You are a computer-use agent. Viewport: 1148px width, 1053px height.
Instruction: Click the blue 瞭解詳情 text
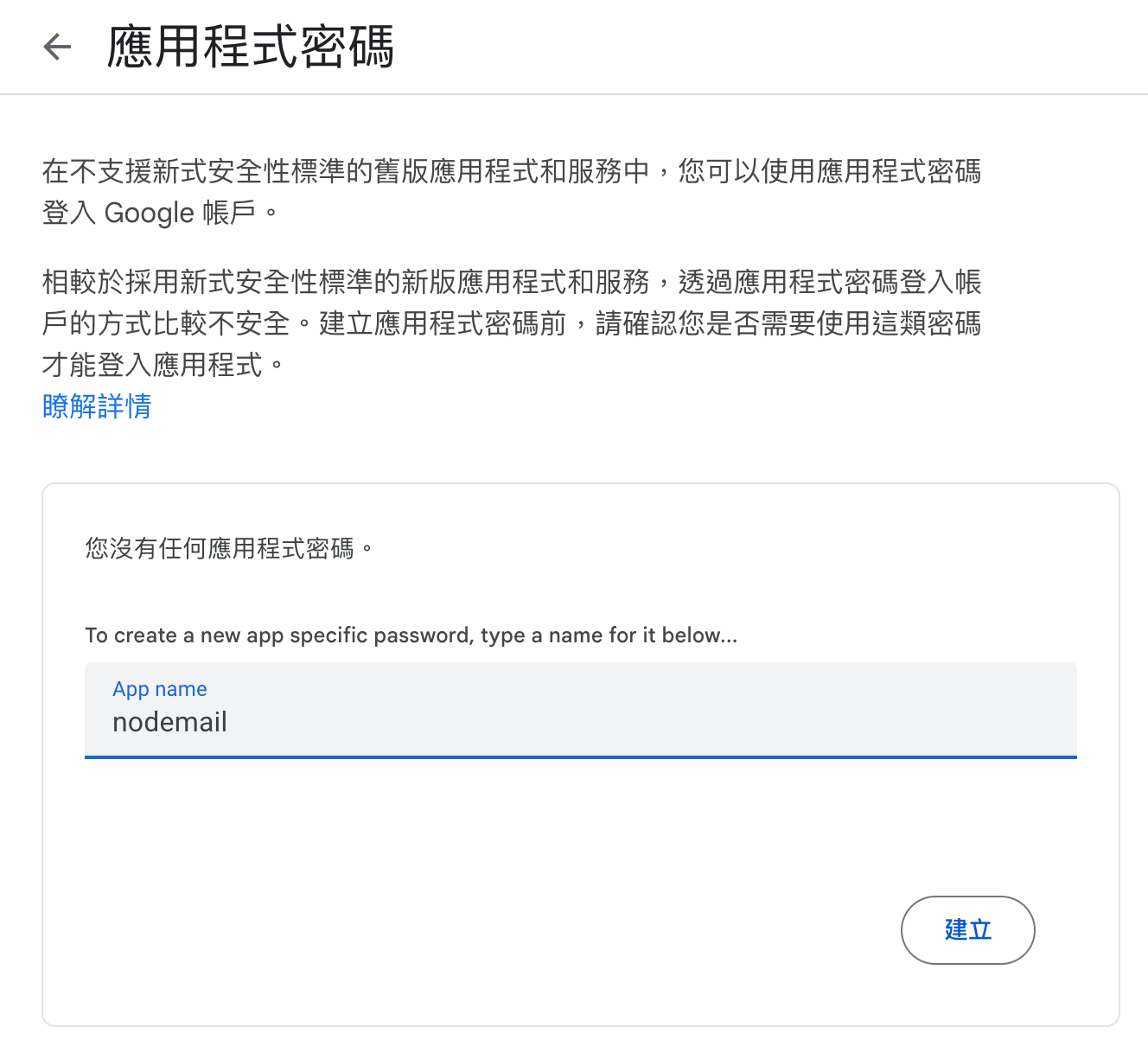click(96, 406)
